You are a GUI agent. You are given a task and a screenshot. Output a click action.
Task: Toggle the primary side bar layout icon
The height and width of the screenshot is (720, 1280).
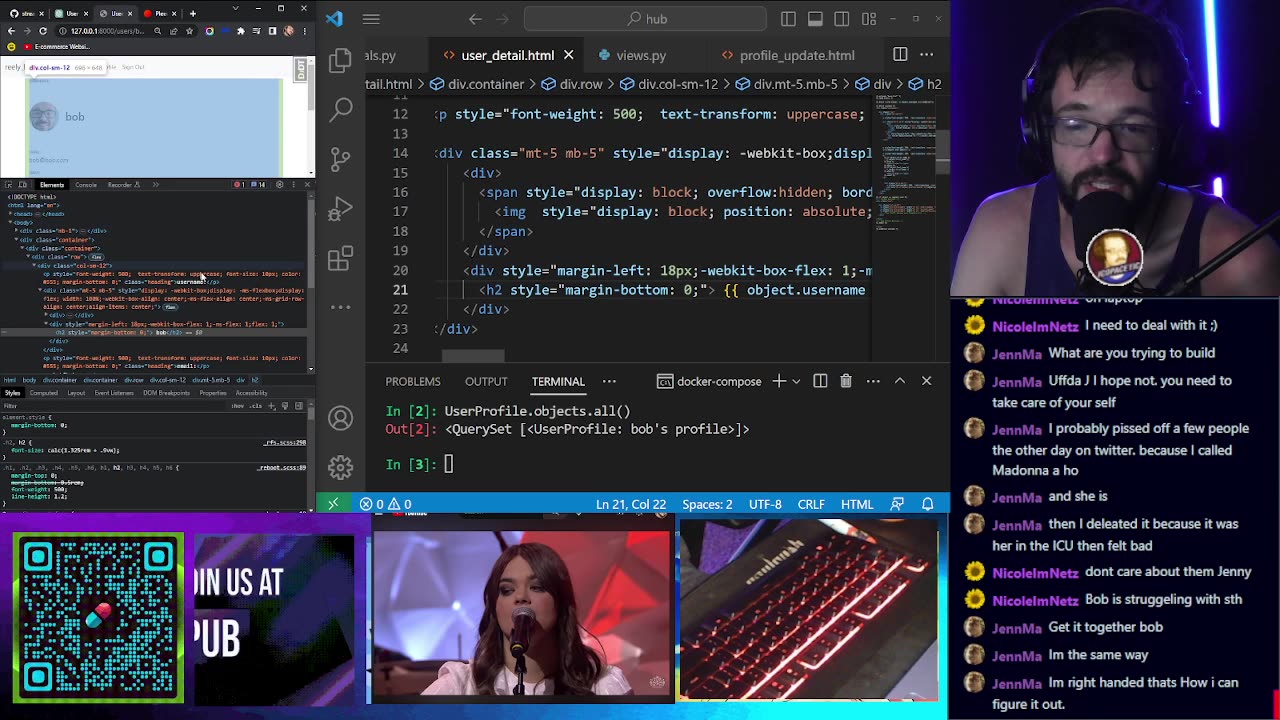(789, 19)
